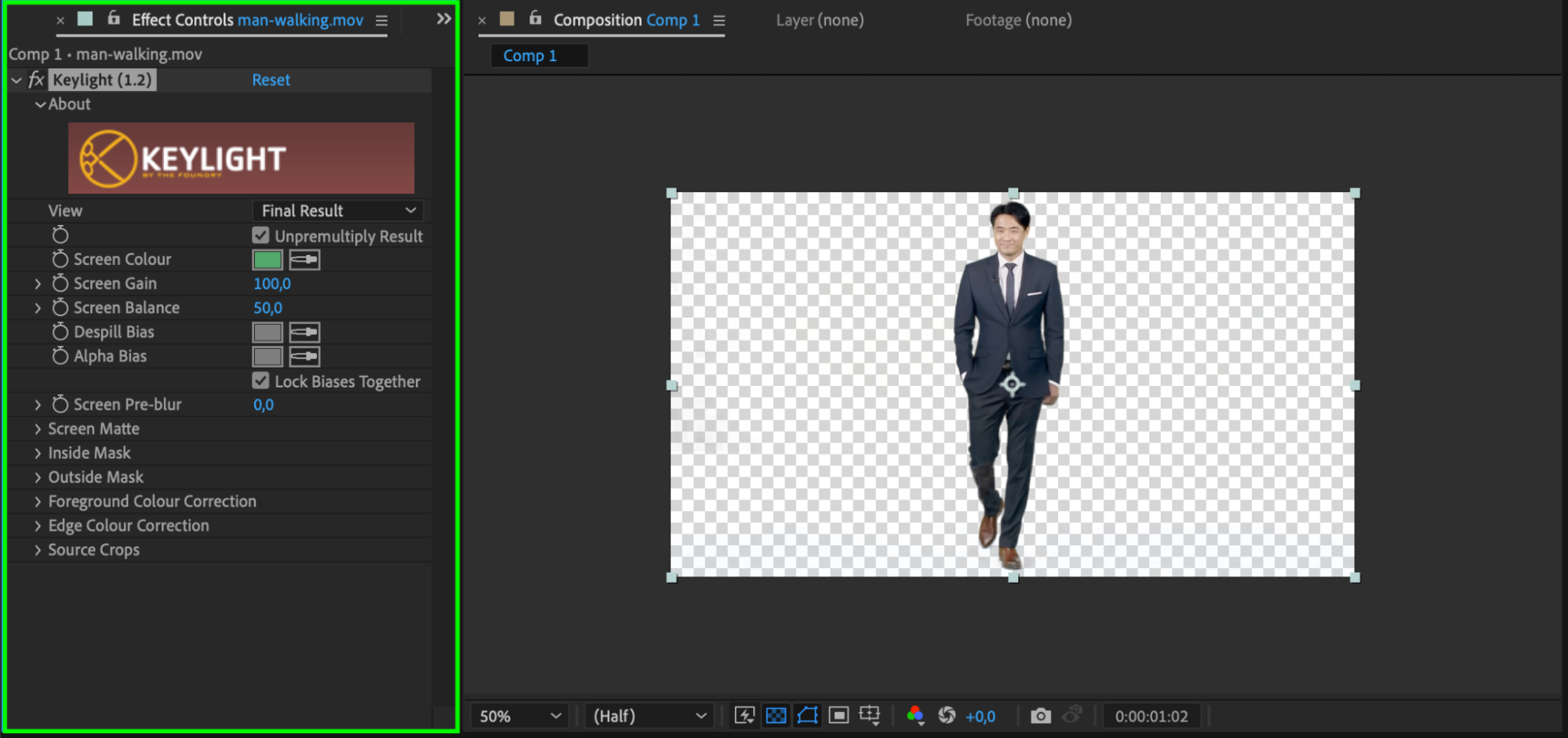
Task: Open the View Final Result dropdown
Action: point(338,210)
